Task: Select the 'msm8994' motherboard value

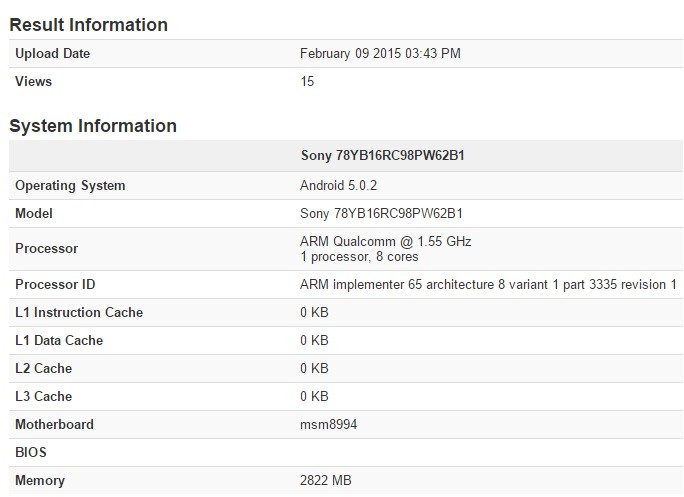Action: (x=328, y=424)
